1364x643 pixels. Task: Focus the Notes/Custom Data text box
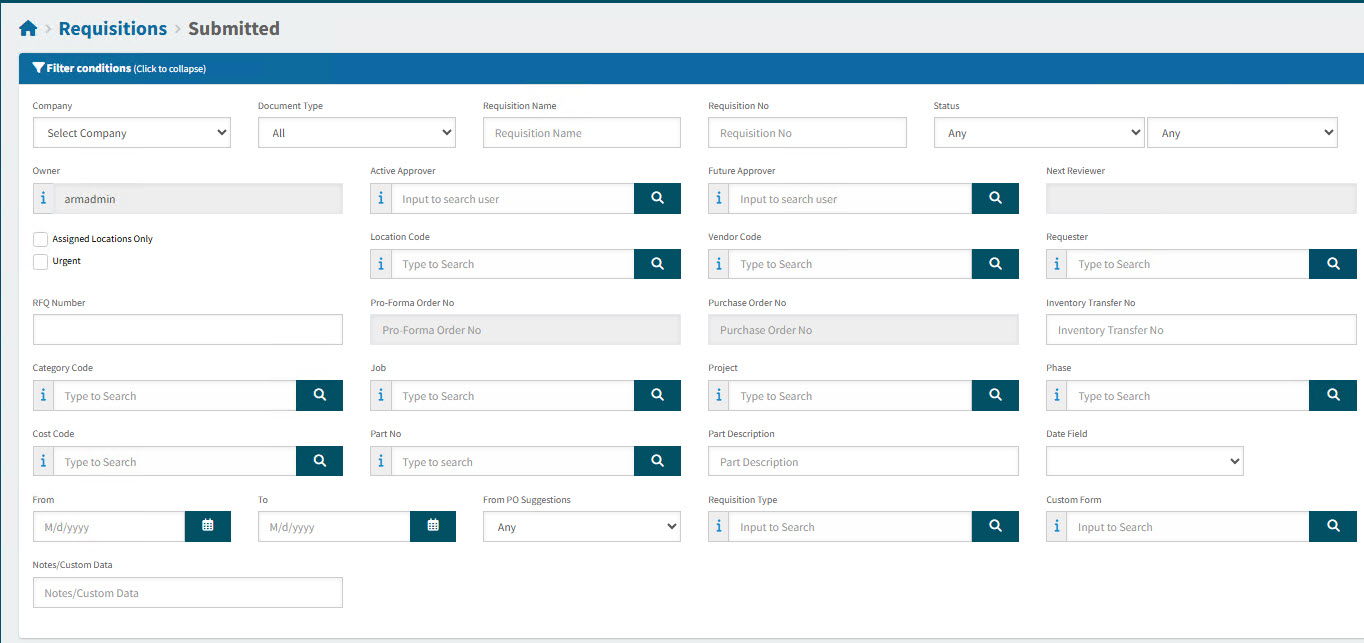pos(187,593)
